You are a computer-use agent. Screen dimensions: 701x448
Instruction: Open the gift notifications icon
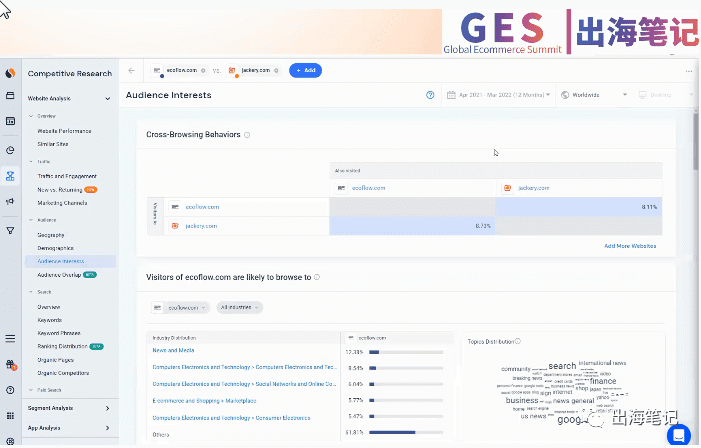pos(11,365)
